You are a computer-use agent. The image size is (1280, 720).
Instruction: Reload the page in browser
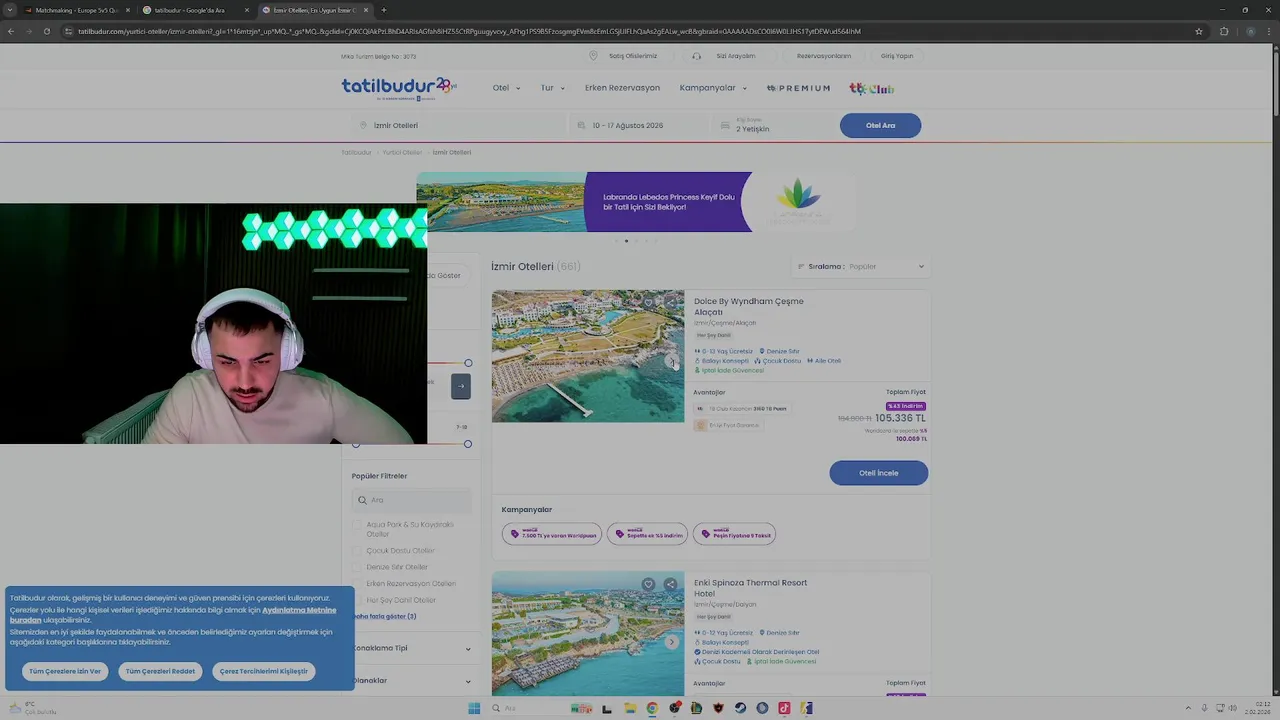(x=46, y=31)
